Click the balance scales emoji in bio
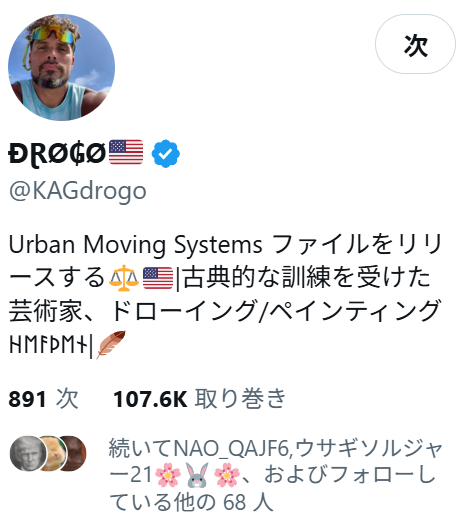The width and height of the screenshot is (460, 524). click(124, 278)
